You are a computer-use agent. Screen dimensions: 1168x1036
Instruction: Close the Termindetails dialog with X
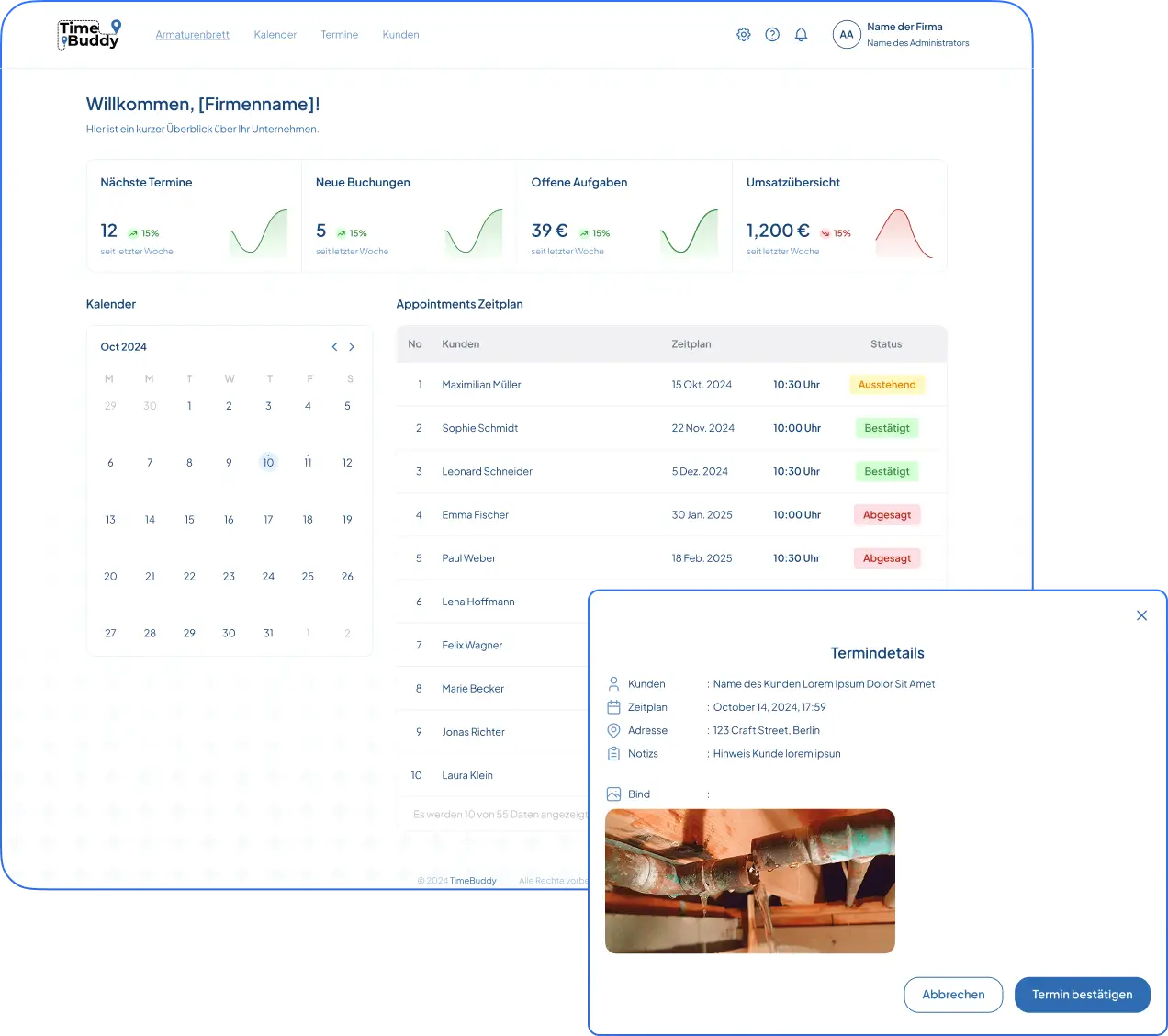pos(1141,615)
